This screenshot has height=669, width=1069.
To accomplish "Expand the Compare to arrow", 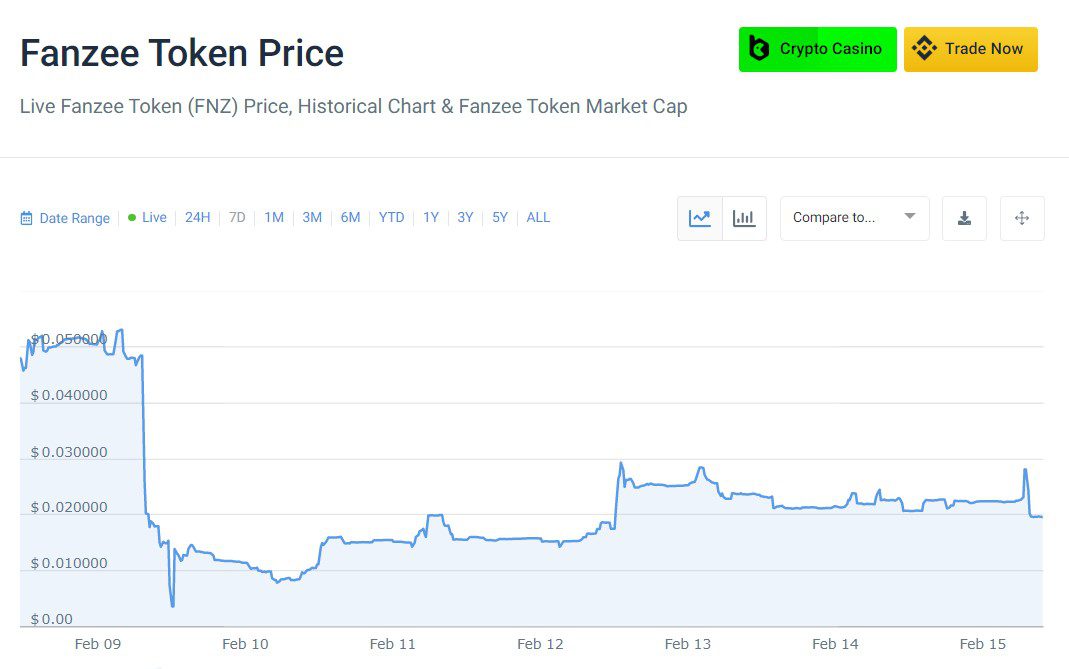I will 910,217.
